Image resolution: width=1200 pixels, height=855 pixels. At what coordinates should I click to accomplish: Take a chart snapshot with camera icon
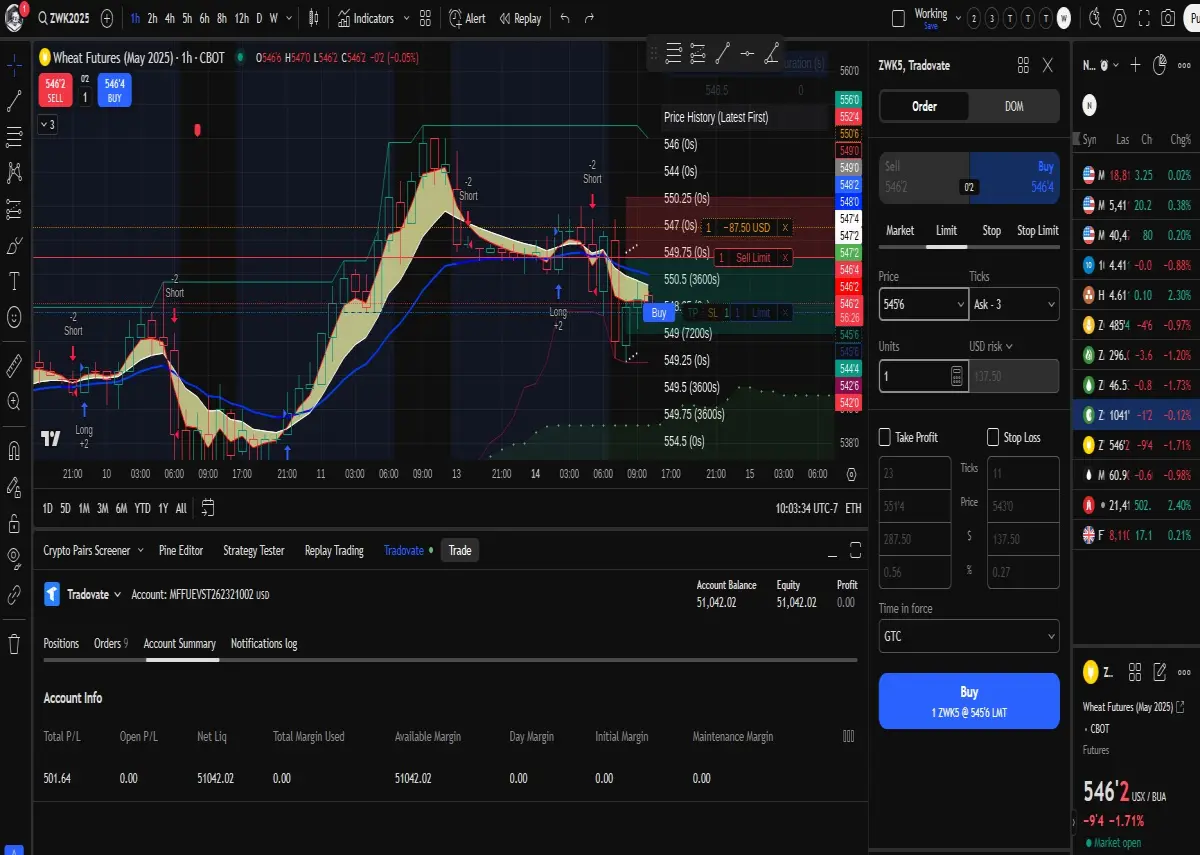tap(1168, 18)
